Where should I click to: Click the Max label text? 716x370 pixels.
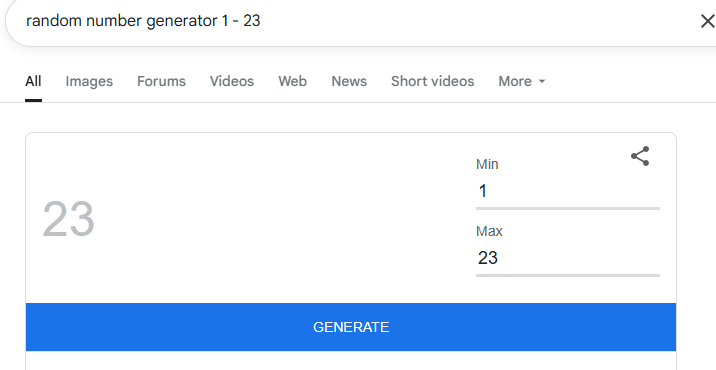[x=489, y=231]
